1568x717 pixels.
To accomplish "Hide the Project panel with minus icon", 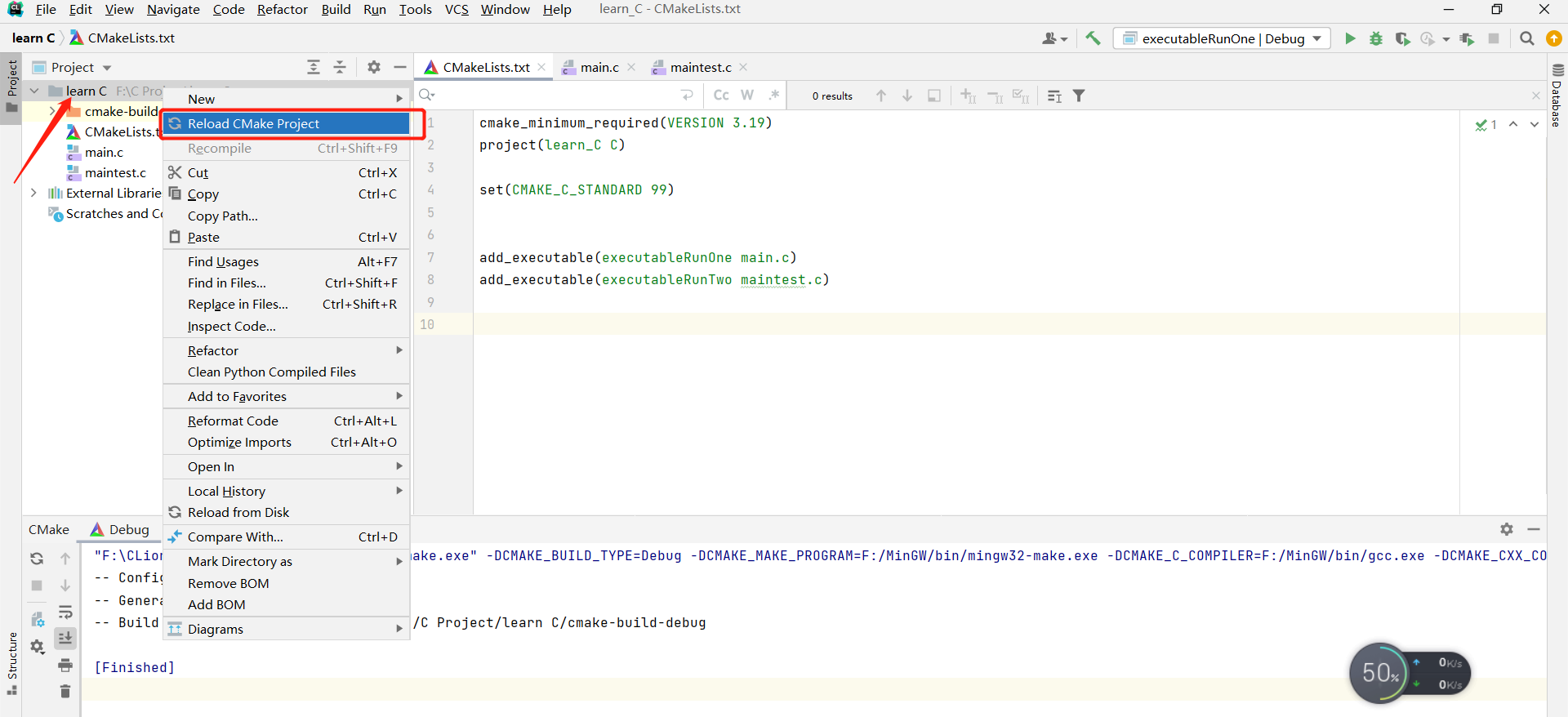I will [x=400, y=67].
